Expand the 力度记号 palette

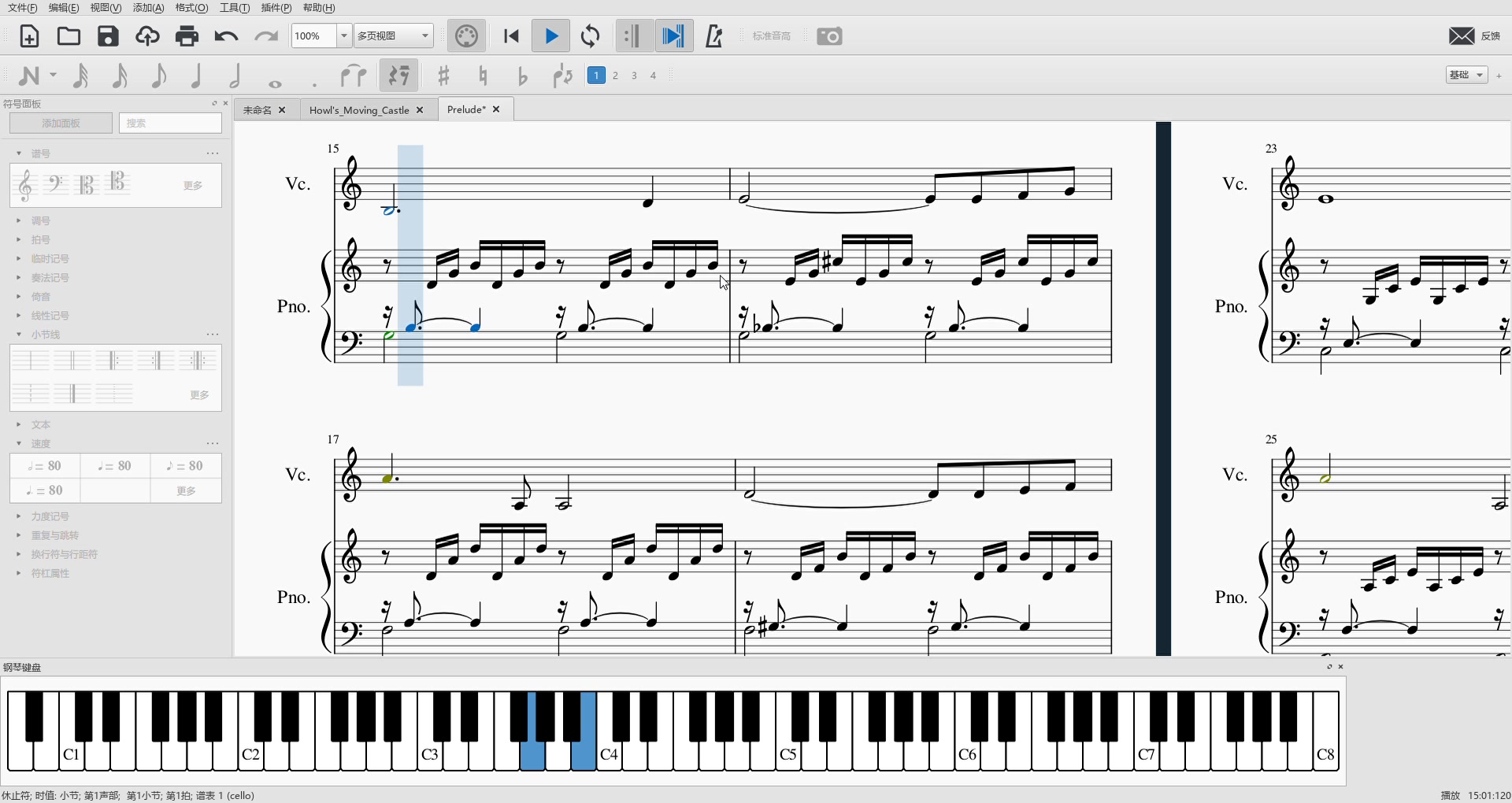tap(50, 516)
